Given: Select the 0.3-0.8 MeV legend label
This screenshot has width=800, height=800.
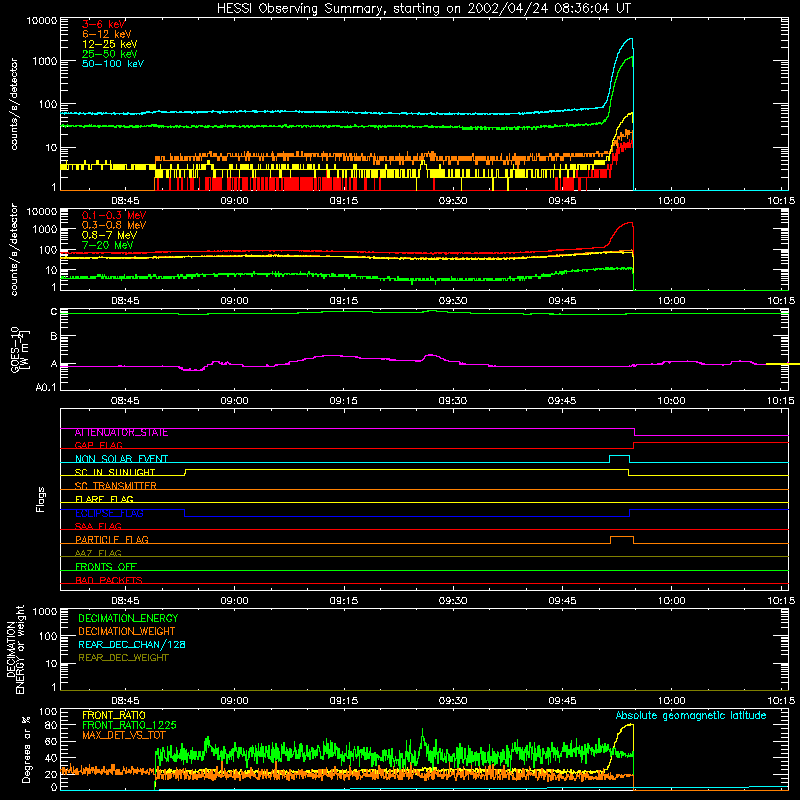Looking at the screenshot, I should 114,225.
